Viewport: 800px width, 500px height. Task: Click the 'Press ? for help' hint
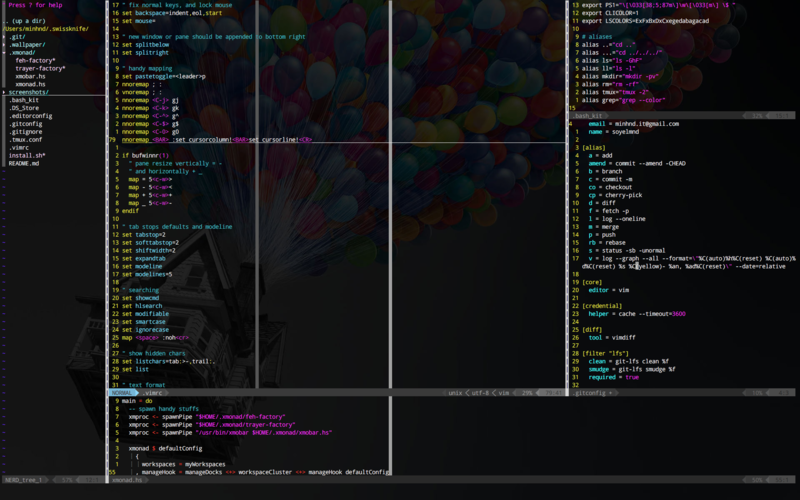click(x=35, y=5)
